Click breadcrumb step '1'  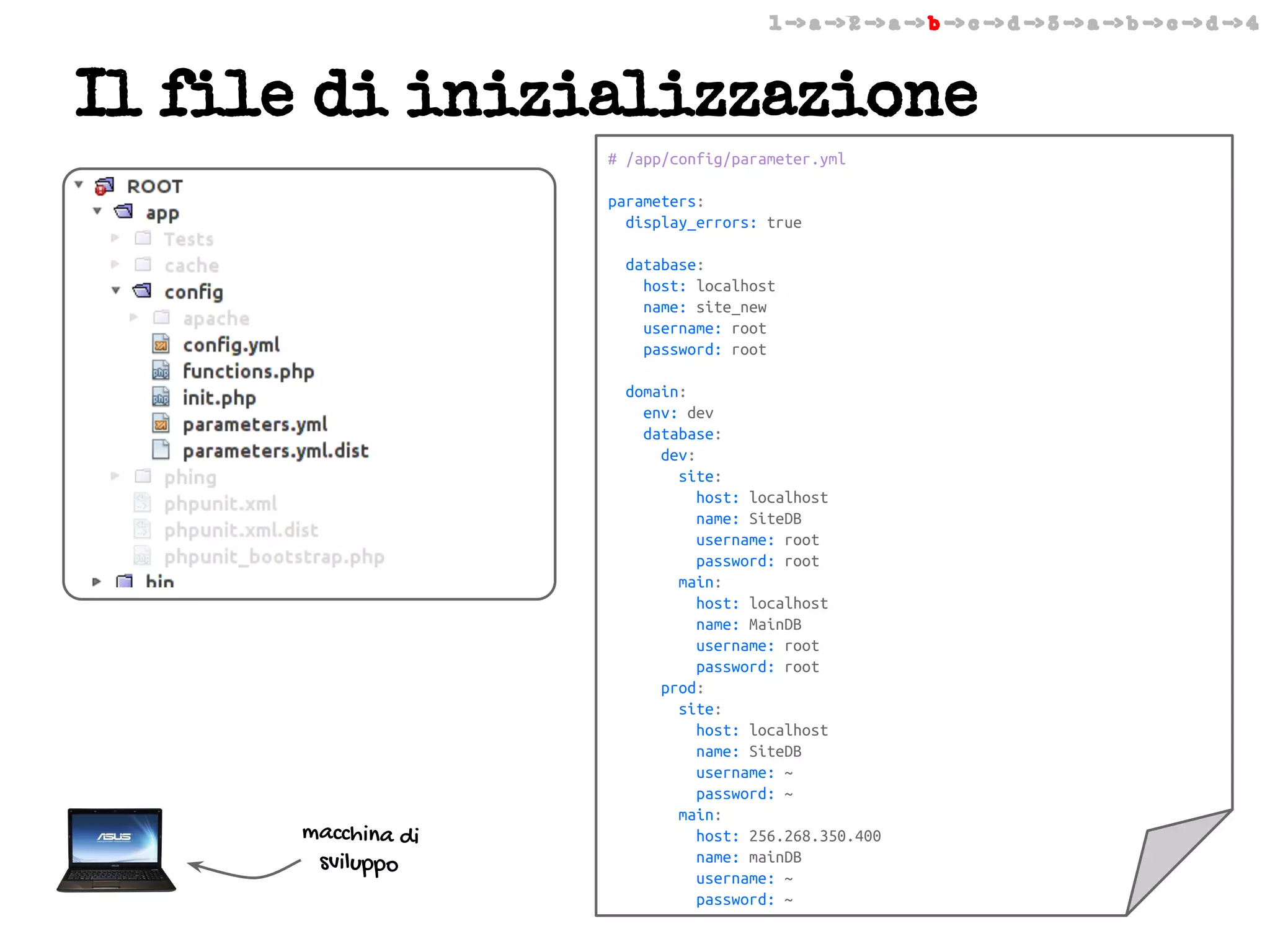(775, 23)
